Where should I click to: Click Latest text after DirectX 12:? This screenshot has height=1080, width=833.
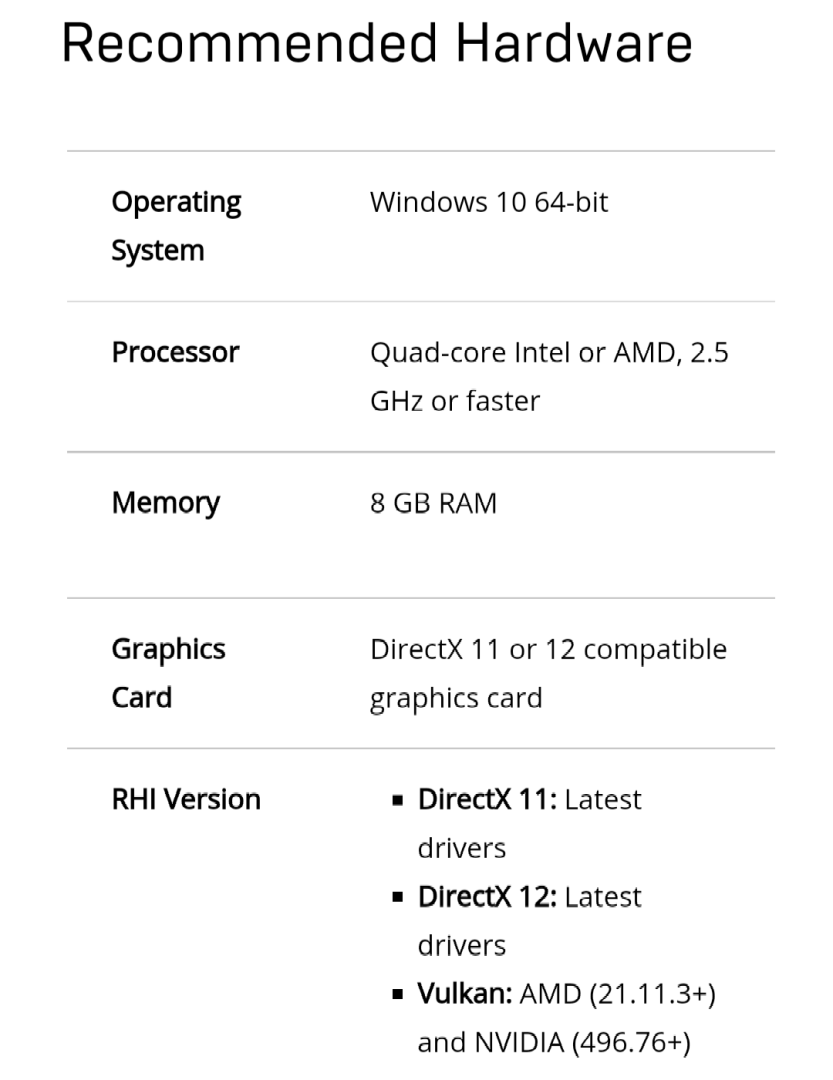[x=603, y=897]
